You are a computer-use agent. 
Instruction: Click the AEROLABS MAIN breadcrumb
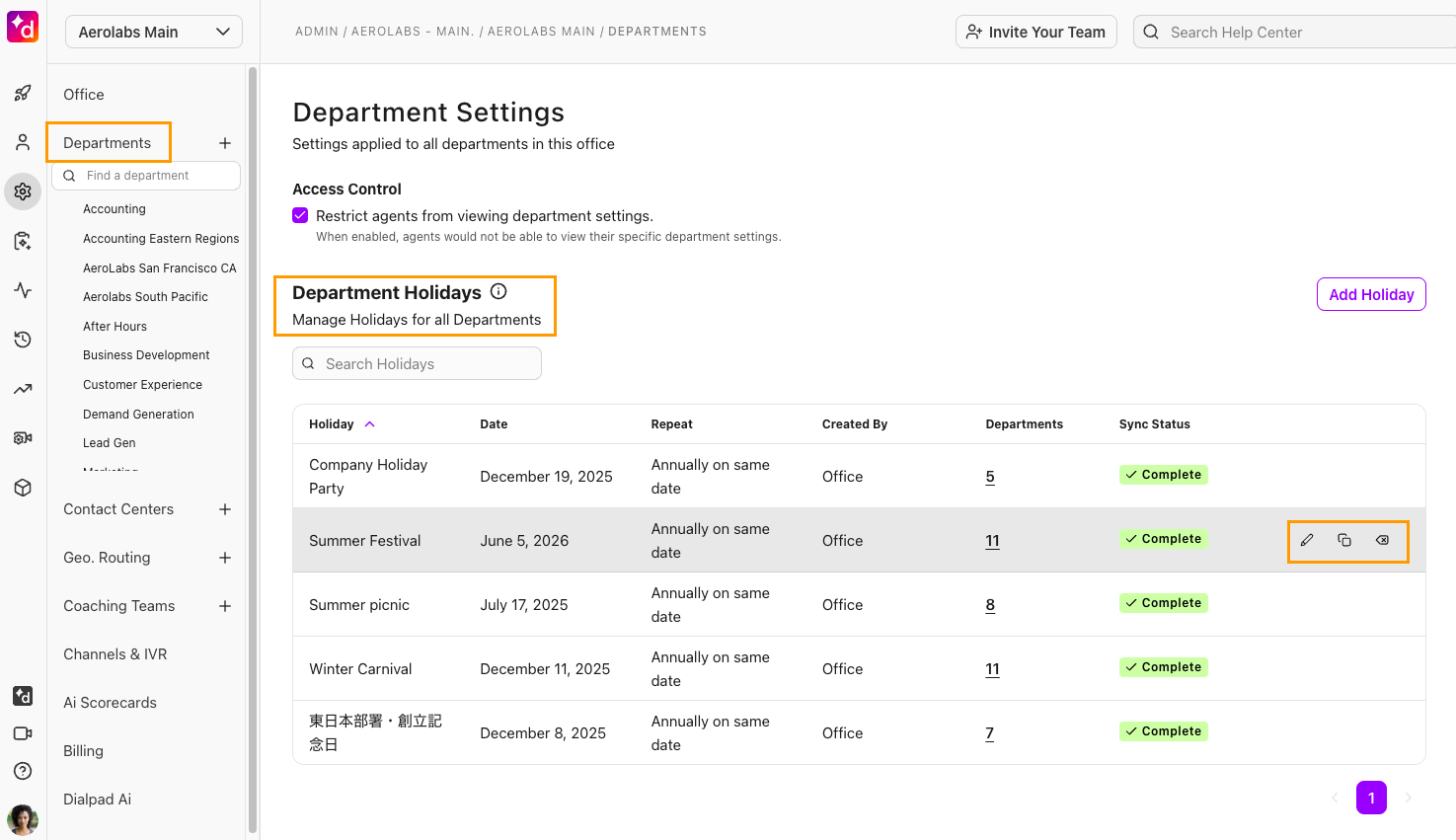(x=541, y=32)
